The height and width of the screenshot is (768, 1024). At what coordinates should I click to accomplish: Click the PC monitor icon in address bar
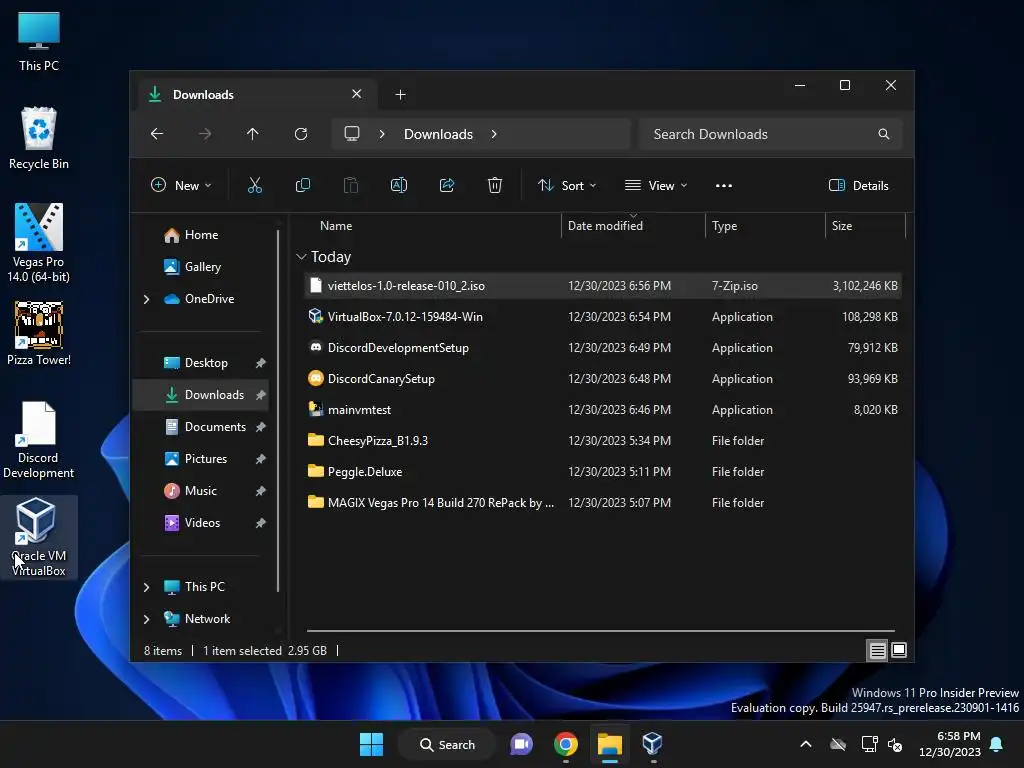[352, 134]
